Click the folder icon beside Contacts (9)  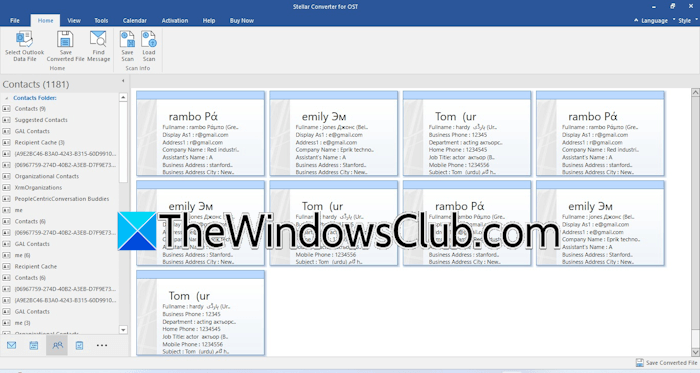click(x=6, y=109)
